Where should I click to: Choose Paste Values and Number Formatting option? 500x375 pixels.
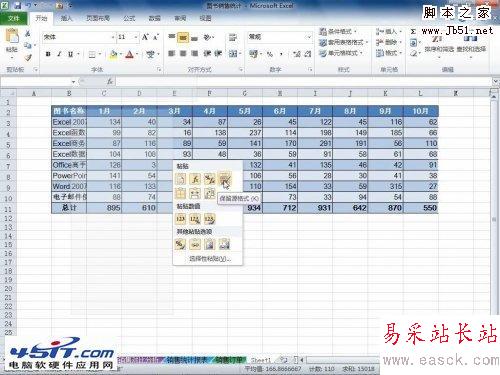(x=195, y=219)
